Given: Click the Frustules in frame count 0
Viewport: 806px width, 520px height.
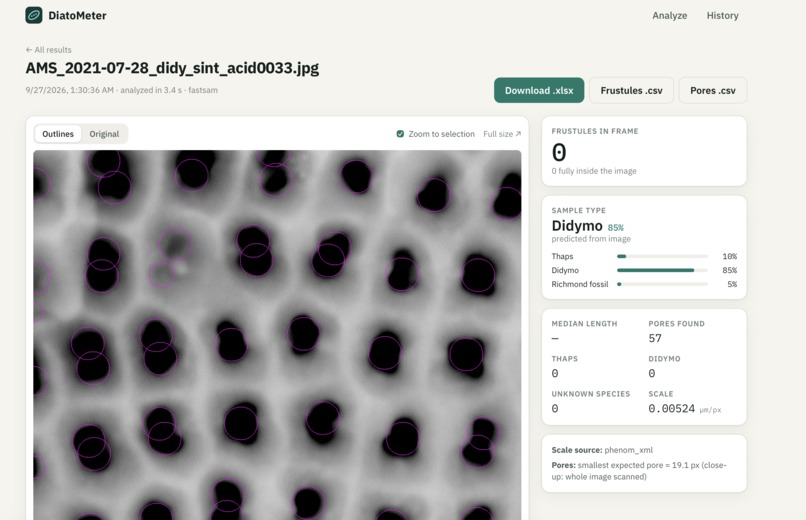Looking at the screenshot, I should (559, 153).
